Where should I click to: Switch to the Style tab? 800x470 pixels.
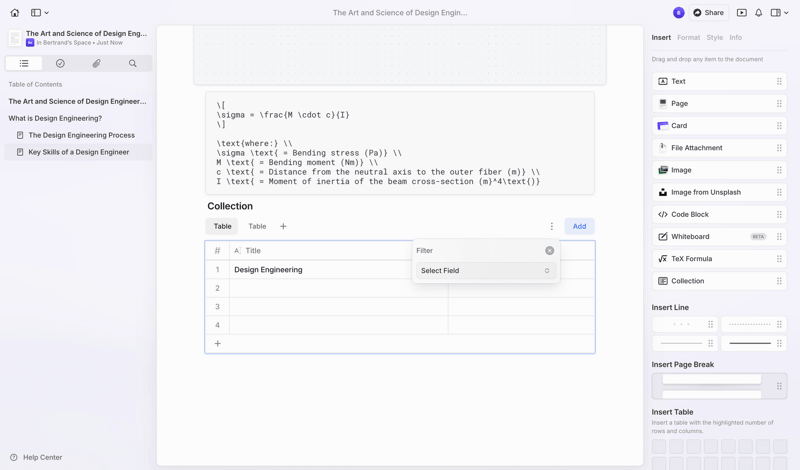point(714,38)
